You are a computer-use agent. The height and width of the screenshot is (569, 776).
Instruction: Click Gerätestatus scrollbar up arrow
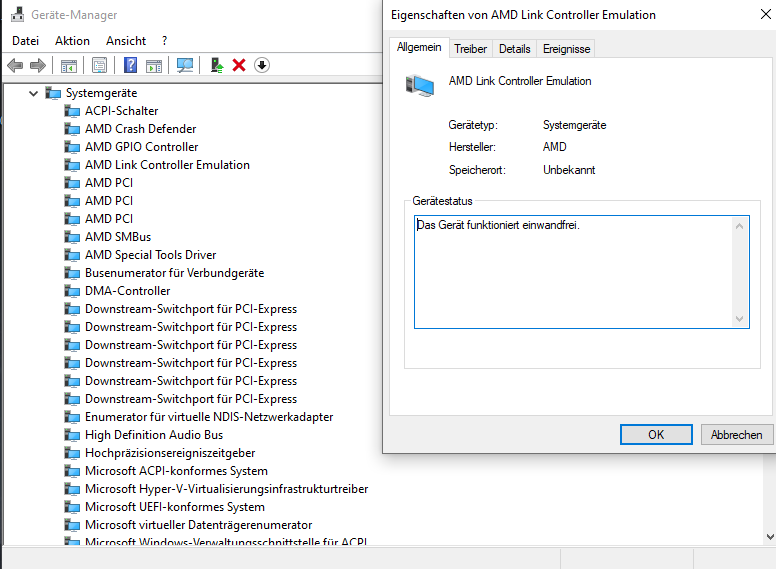tap(739, 226)
